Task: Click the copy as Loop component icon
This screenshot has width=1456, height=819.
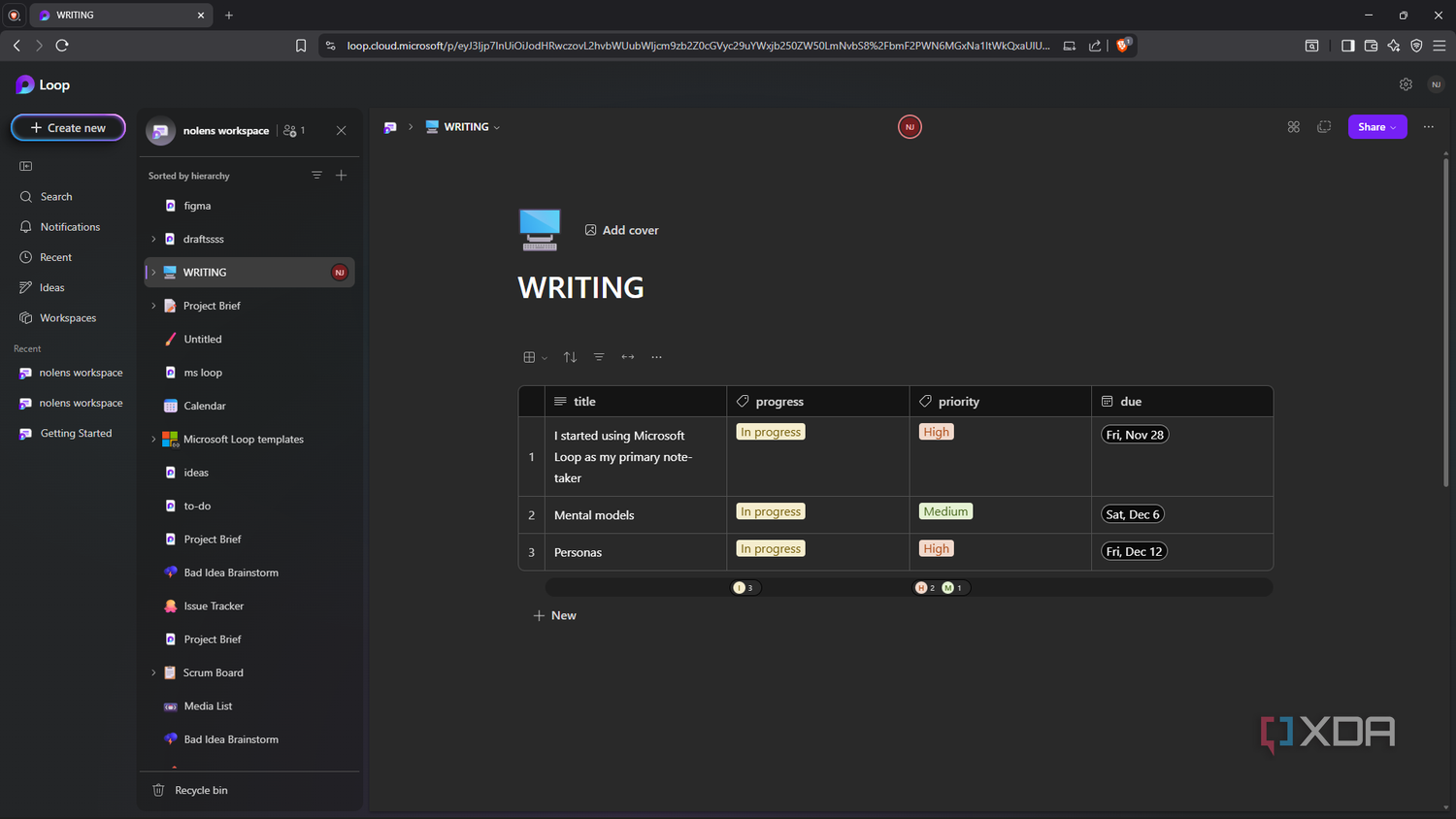Action: [x=1324, y=127]
